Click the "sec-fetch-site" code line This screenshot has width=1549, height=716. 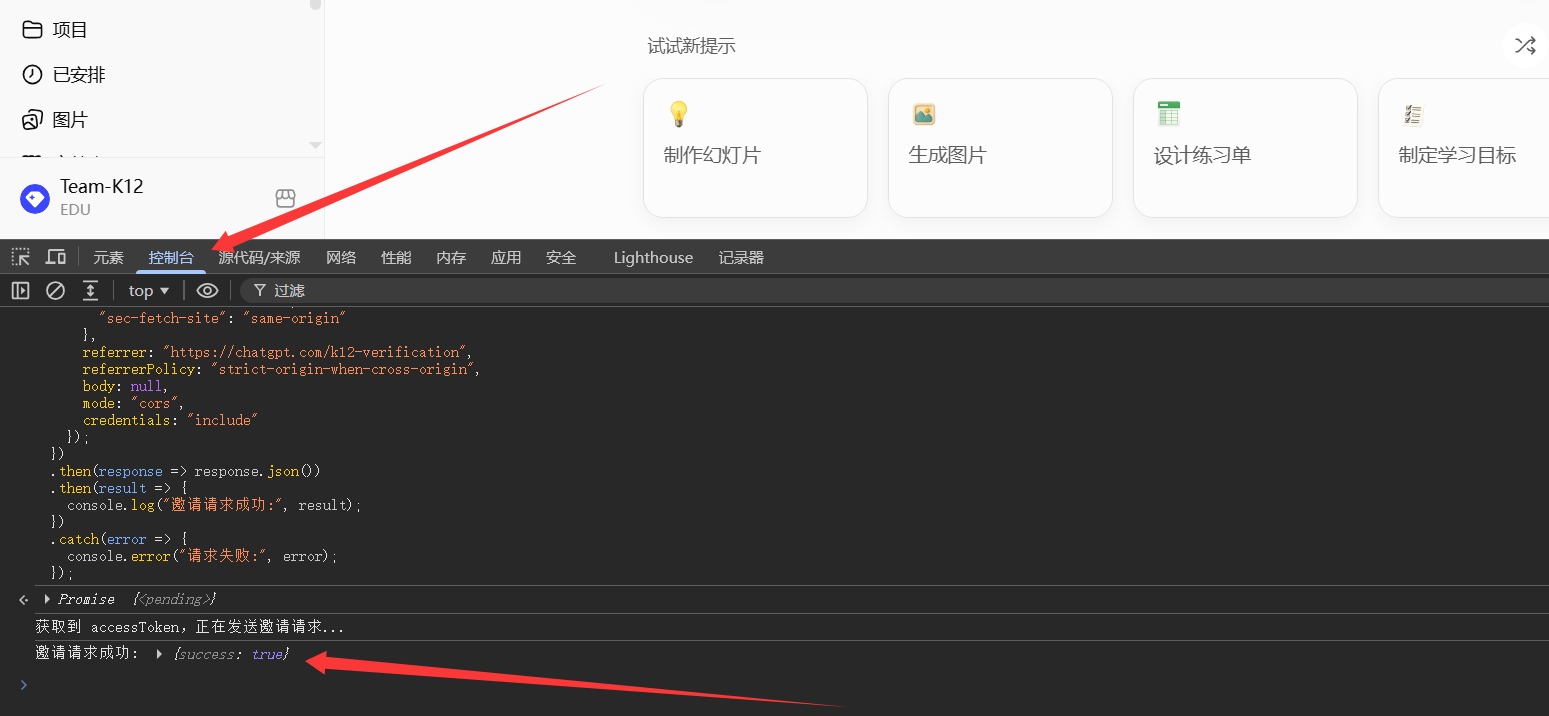(x=222, y=318)
